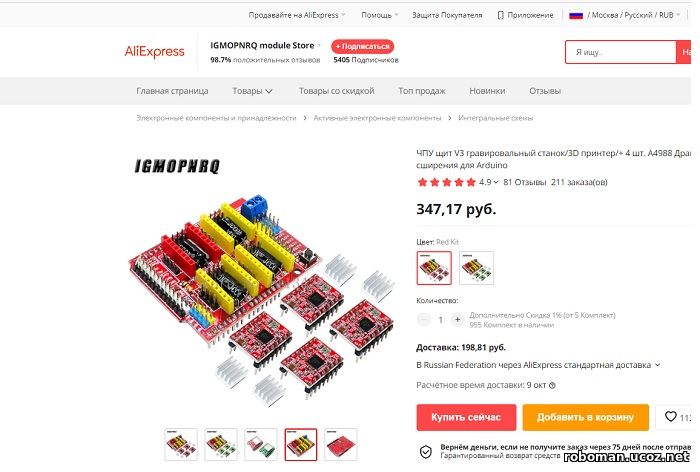Expand the Товары dropdown menu
This screenshot has width=700, height=472.
252,91
